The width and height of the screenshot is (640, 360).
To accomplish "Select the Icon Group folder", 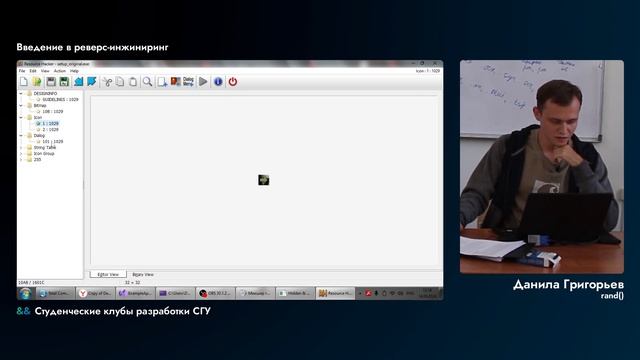I will 44,153.
